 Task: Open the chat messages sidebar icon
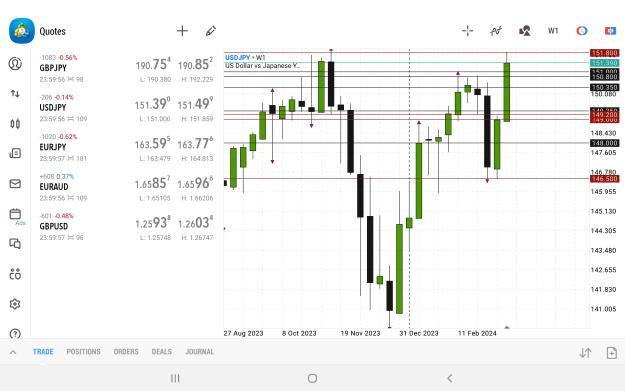15,244
